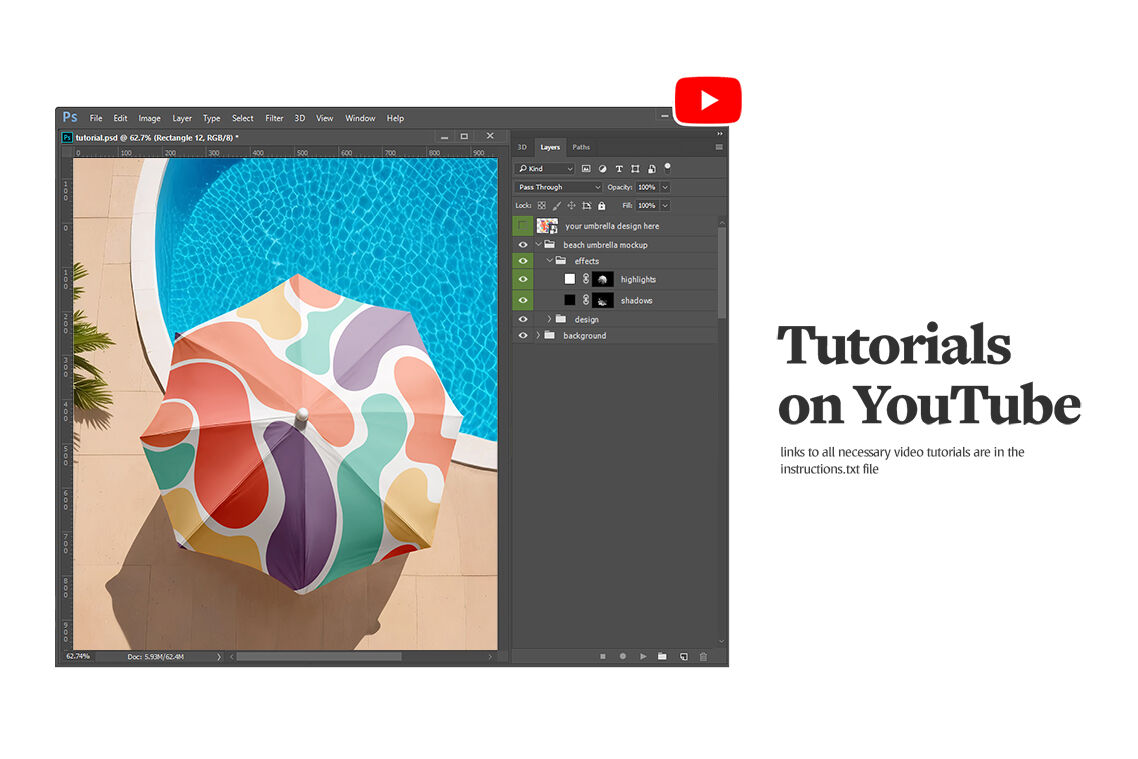Show the 'your umbrella design here' layer

(522, 226)
